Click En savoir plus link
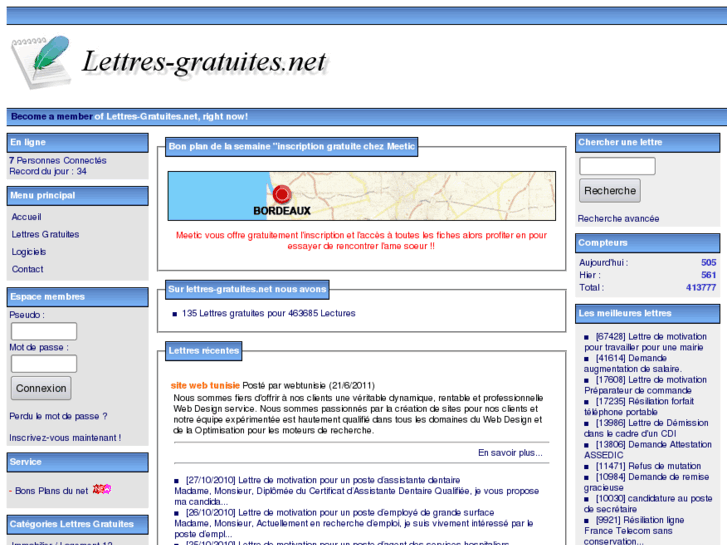This screenshot has height=545, width=727. pyautogui.click(x=510, y=453)
